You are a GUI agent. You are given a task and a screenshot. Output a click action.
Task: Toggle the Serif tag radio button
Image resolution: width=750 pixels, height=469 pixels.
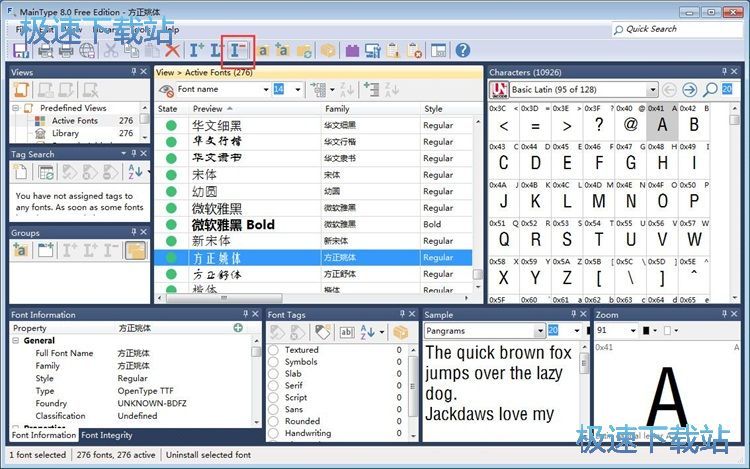(x=273, y=385)
